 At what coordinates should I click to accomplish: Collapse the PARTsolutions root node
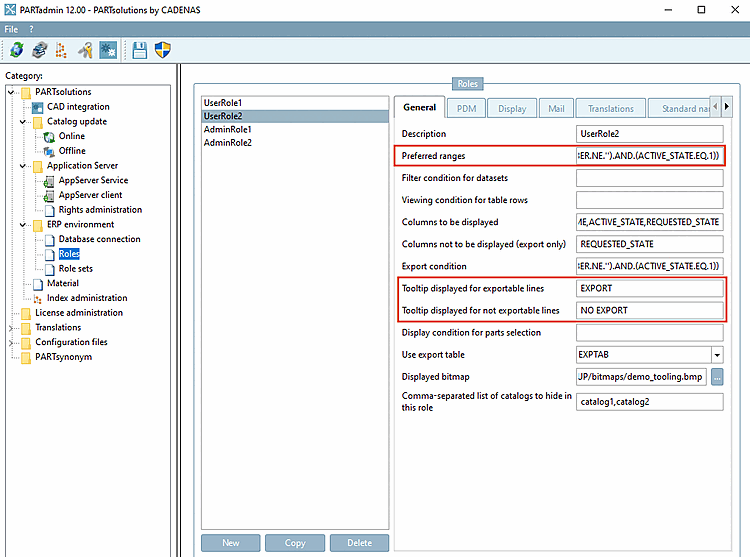[x=11, y=92]
